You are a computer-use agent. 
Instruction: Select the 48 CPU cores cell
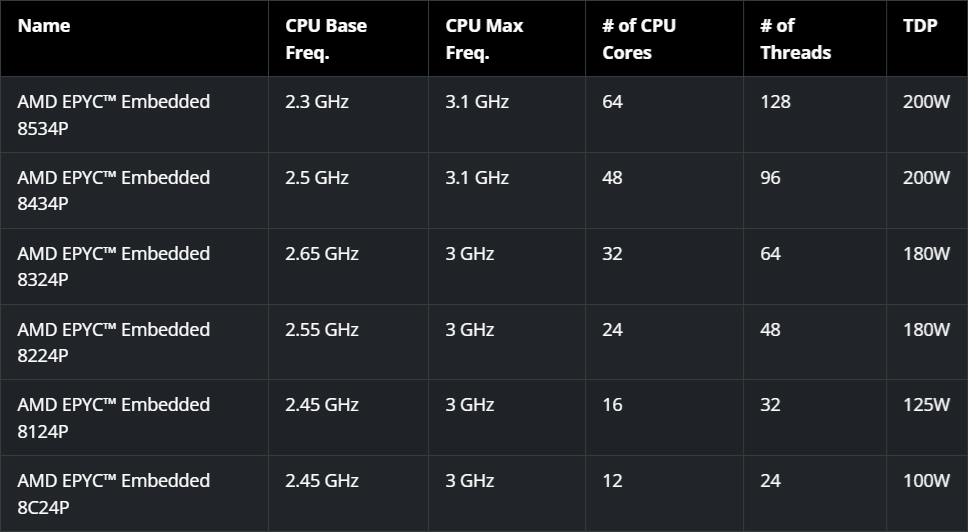coord(612,178)
